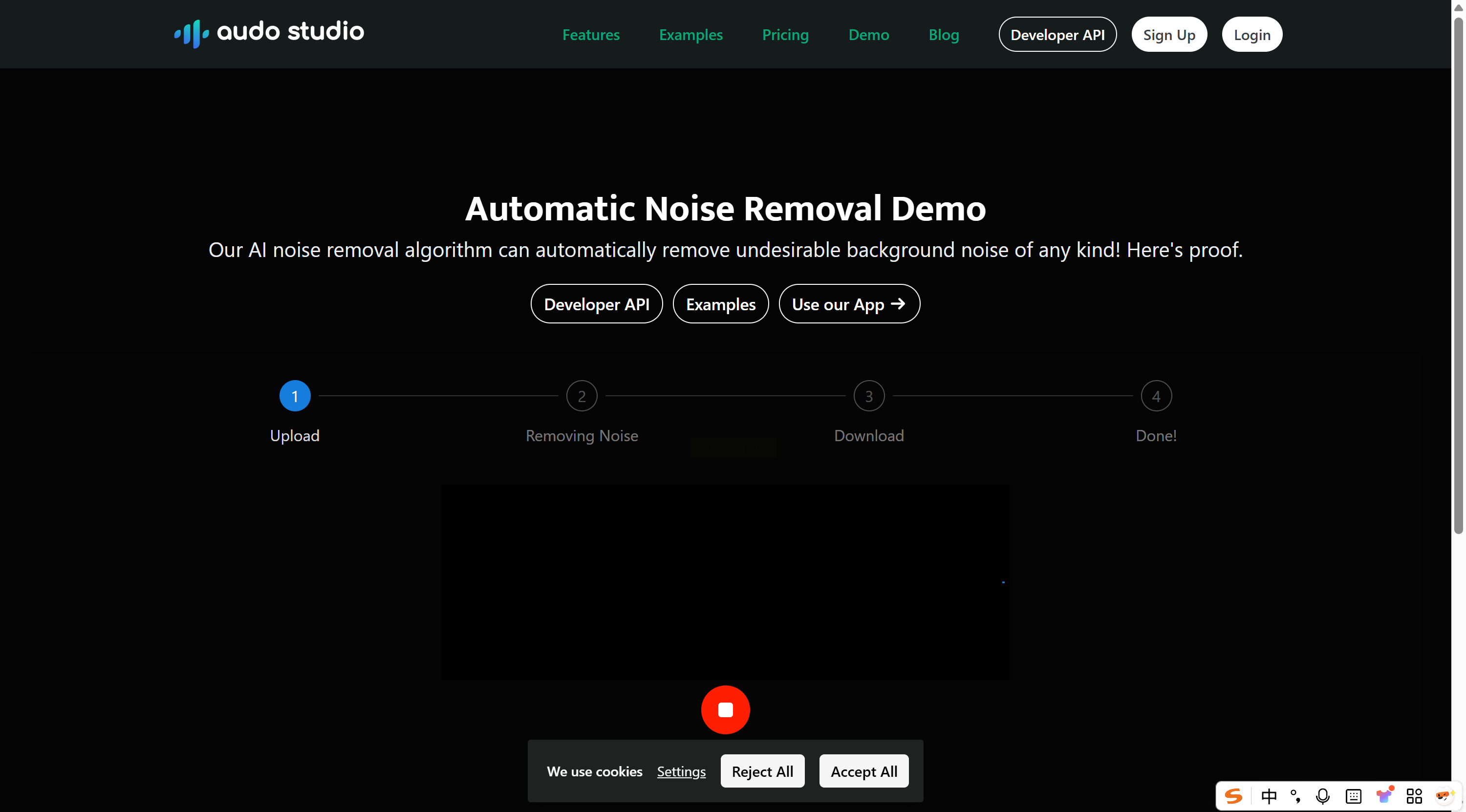1466x812 pixels.
Task: Click the audo studio logo
Action: [x=269, y=33]
